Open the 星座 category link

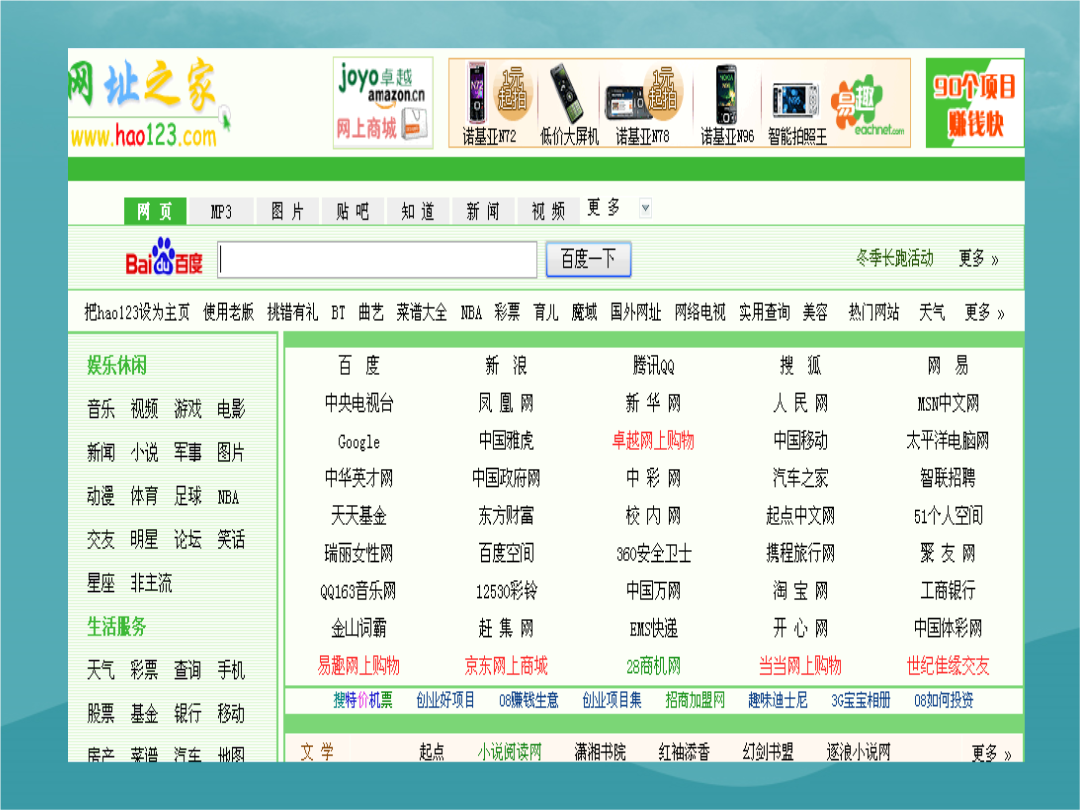pyautogui.click(x=101, y=583)
